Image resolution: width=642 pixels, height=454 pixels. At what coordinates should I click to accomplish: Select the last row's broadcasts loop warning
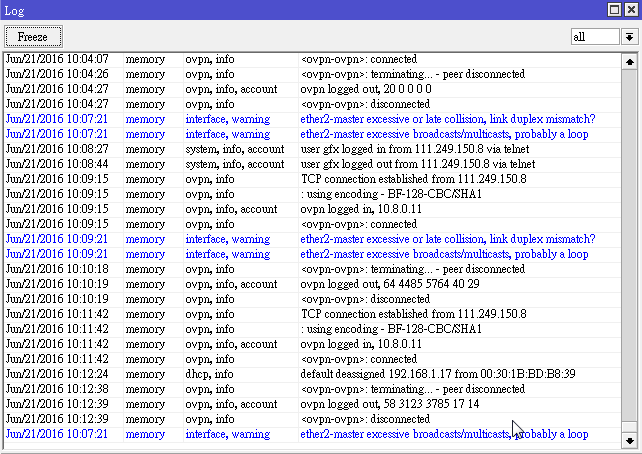coord(313,434)
